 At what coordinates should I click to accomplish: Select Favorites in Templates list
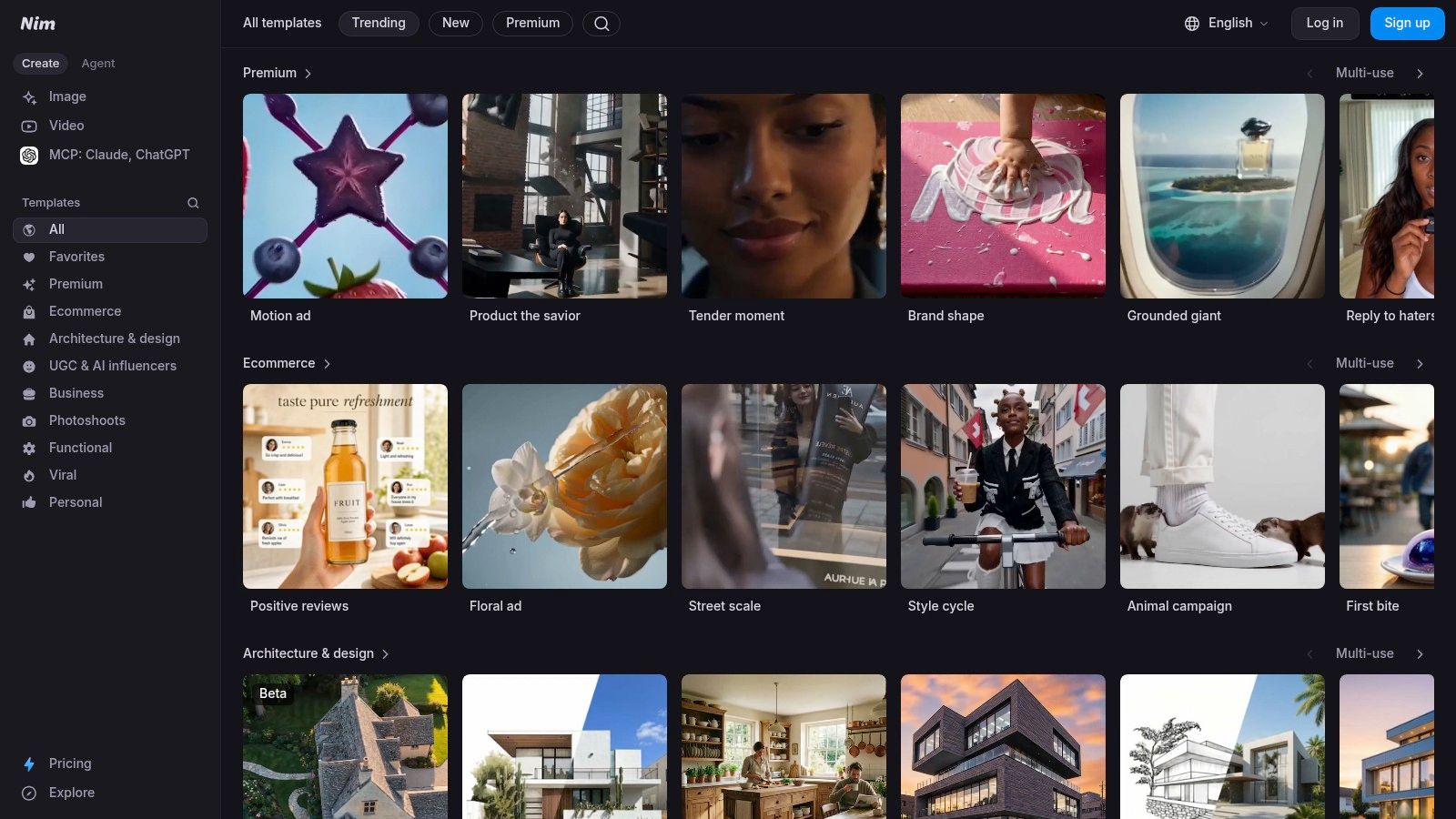[110, 258]
